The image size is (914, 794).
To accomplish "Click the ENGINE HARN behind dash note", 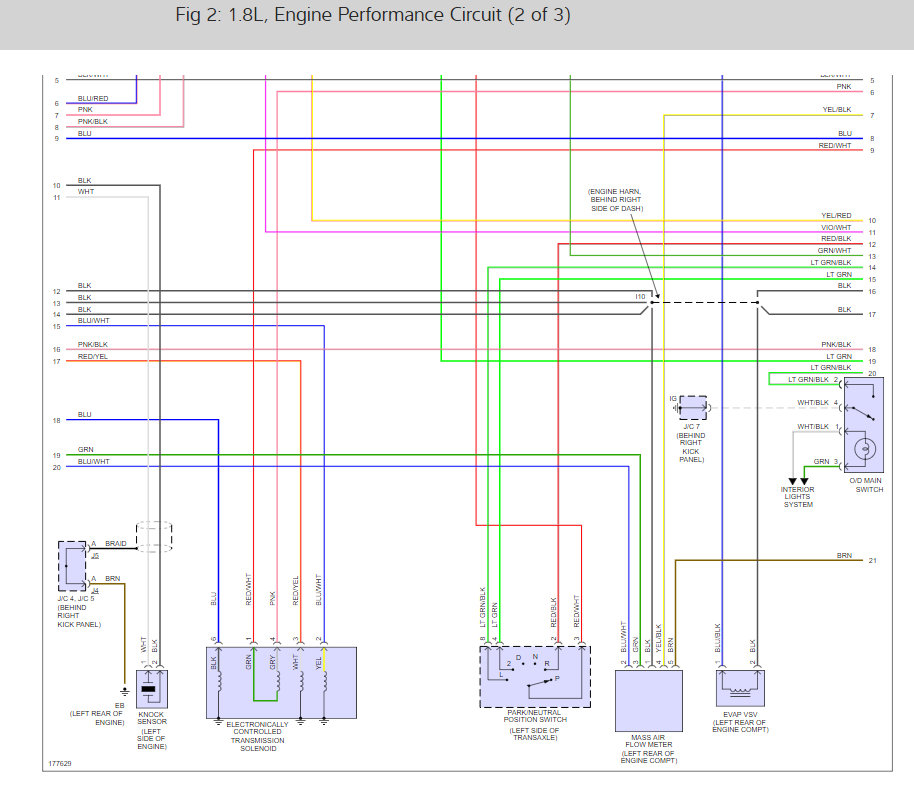I will pos(615,200).
